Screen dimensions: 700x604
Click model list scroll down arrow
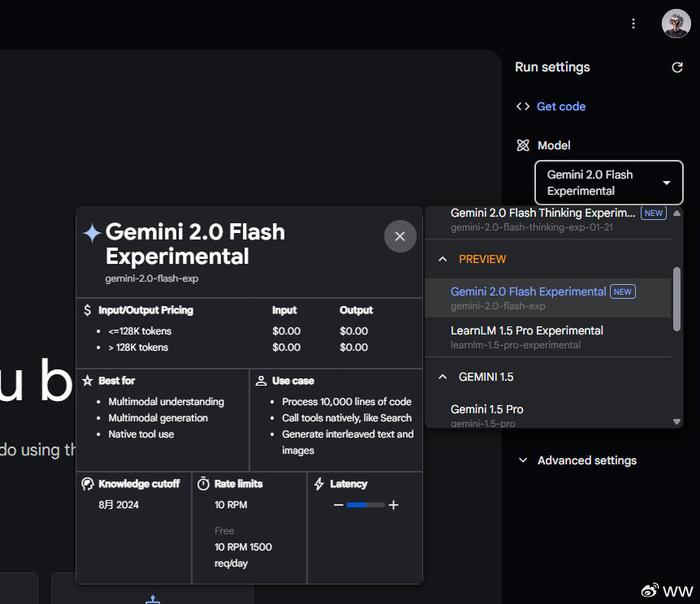pyautogui.click(x=677, y=421)
